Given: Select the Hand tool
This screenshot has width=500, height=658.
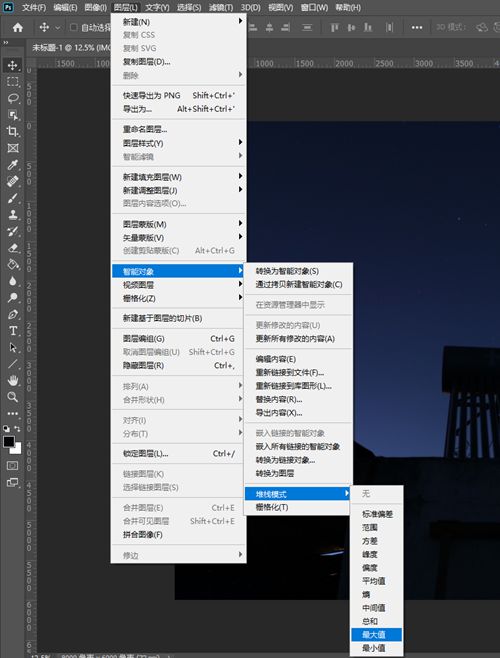Looking at the screenshot, I should tap(13, 381).
